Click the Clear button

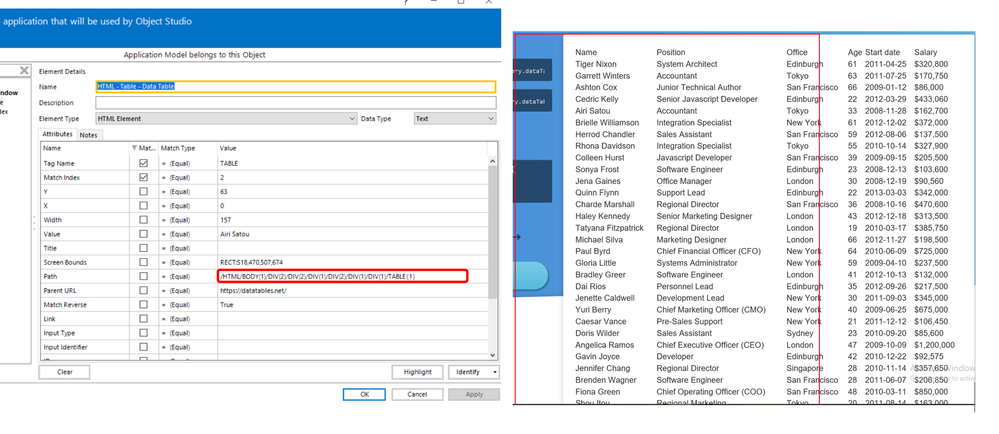(64, 372)
